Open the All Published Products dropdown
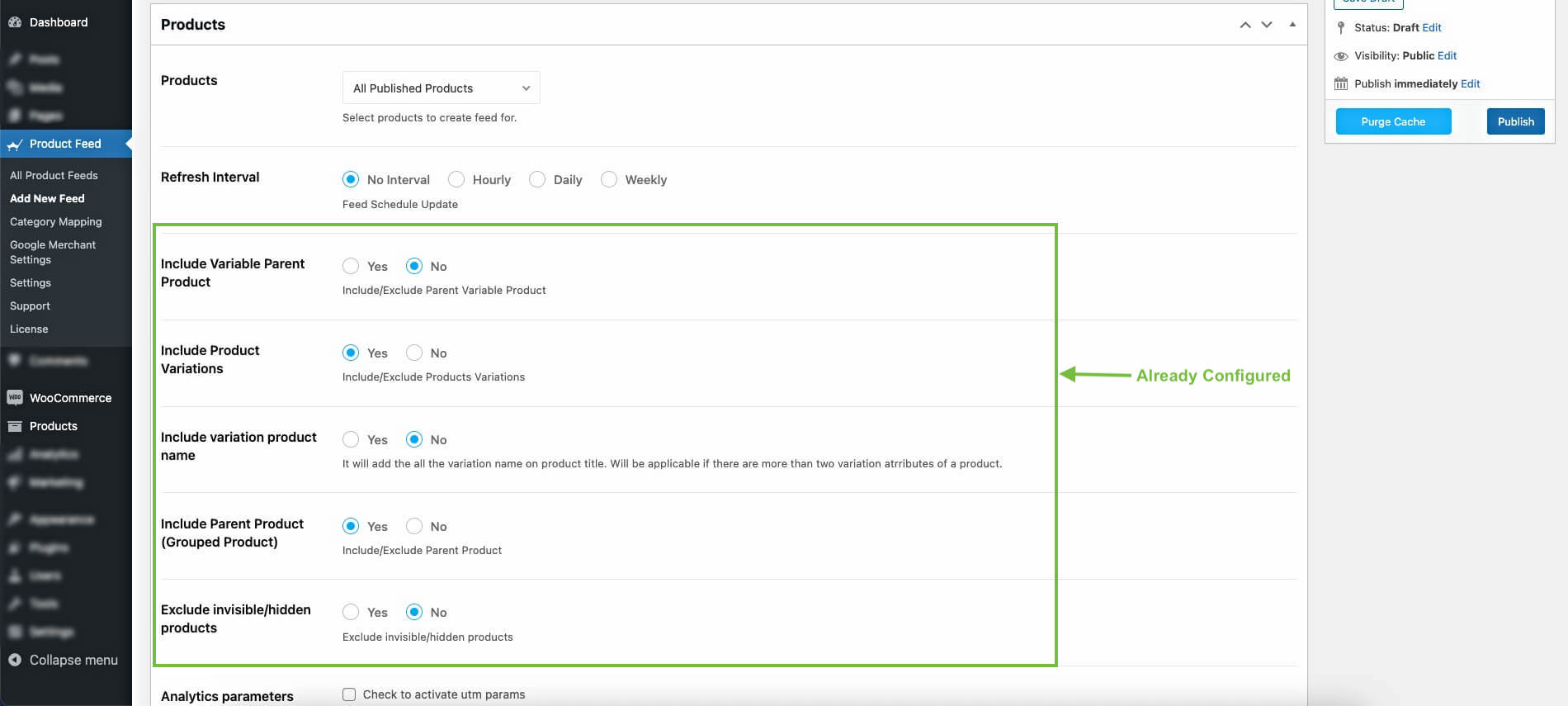 pos(441,88)
